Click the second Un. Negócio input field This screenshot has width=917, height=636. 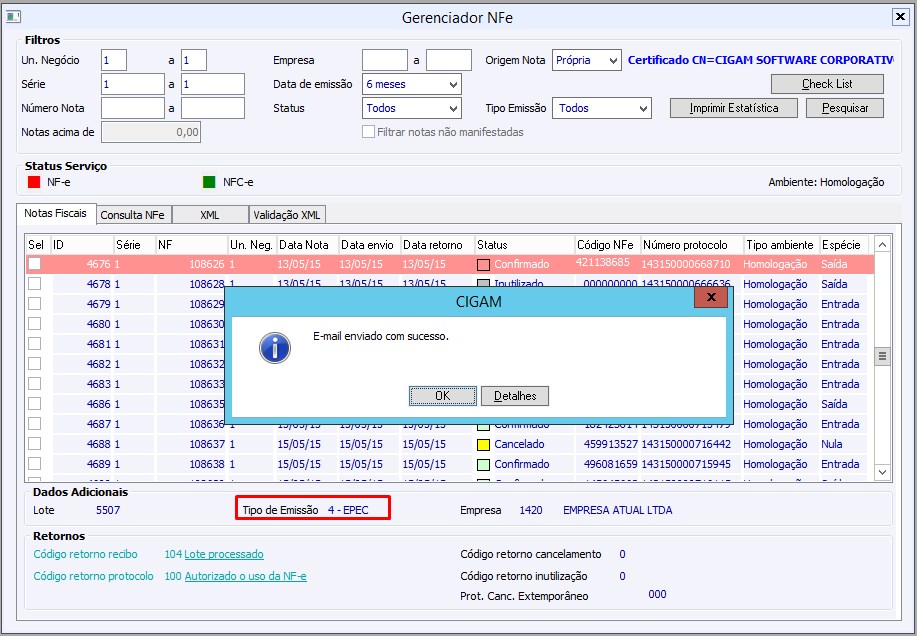[194, 60]
